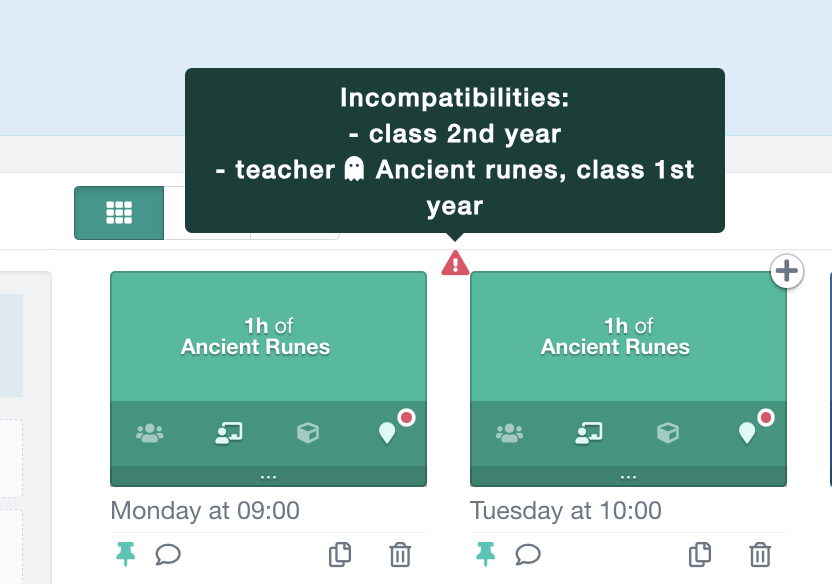Click the incompatibilities warning triangle
The height and width of the screenshot is (584, 832).
click(x=455, y=262)
